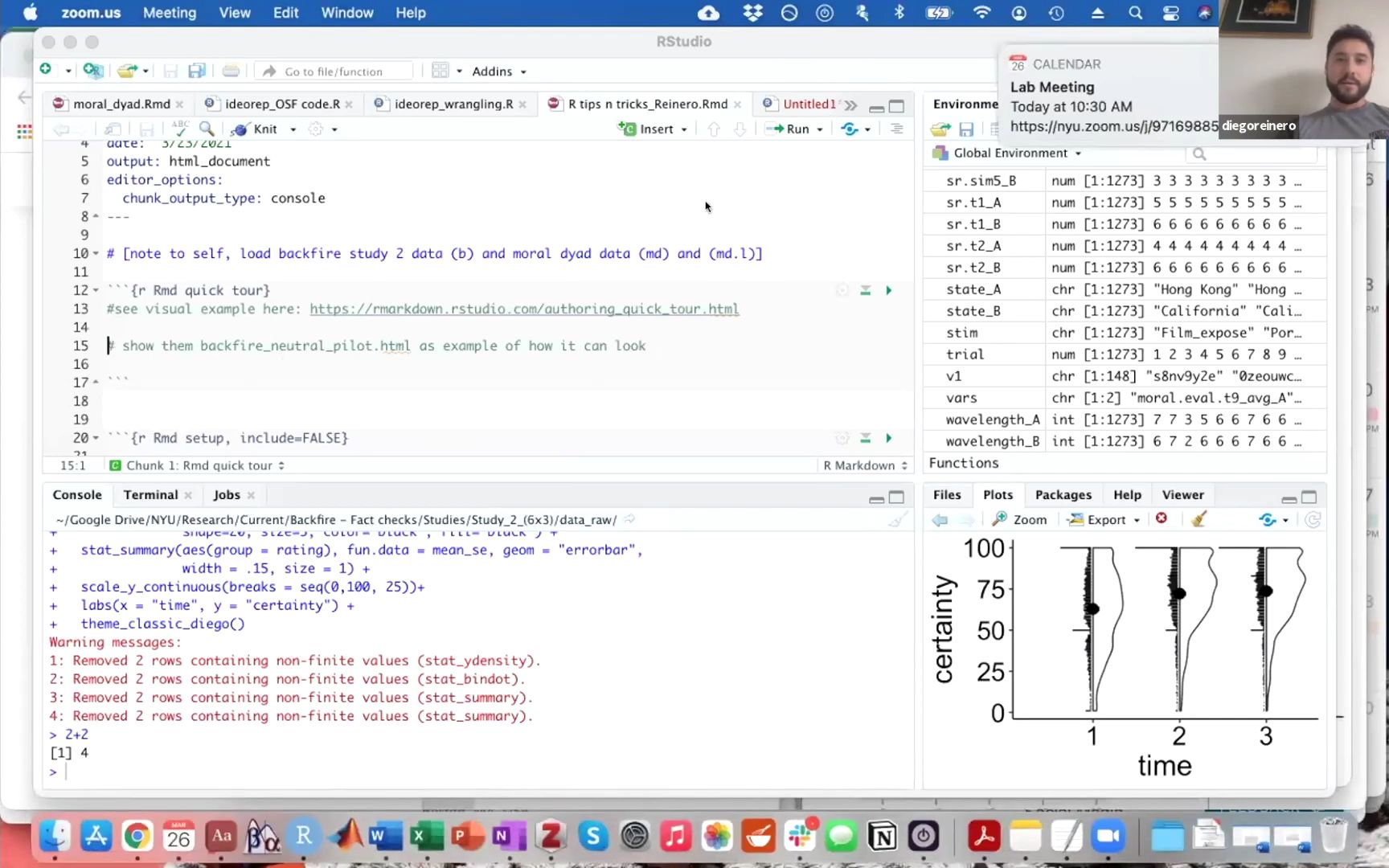Open the Run dropdown arrow
The height and width of the screenshot is (868, 1389).
[820, 129]
